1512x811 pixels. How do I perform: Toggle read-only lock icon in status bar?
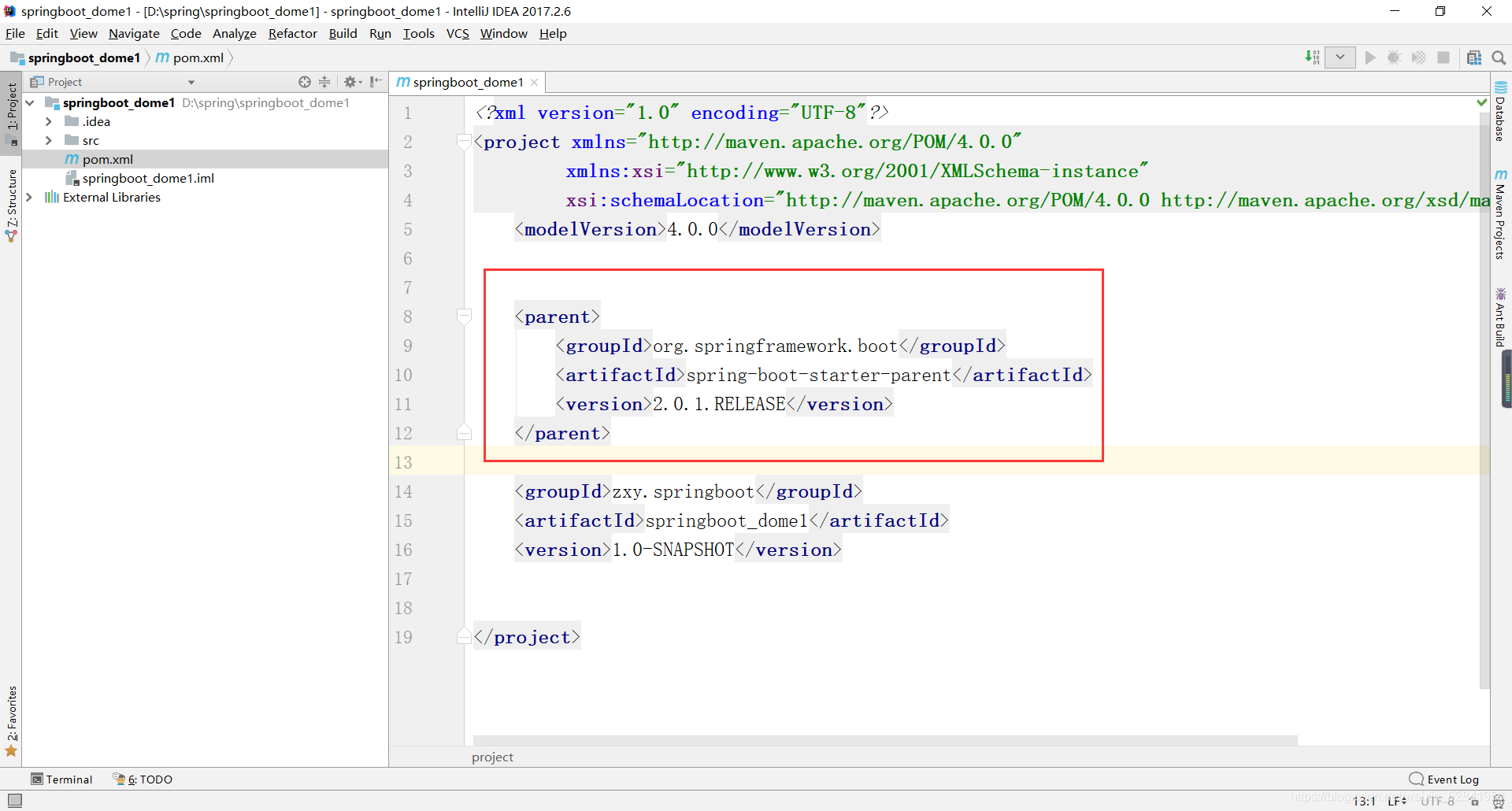point(1475,801)
